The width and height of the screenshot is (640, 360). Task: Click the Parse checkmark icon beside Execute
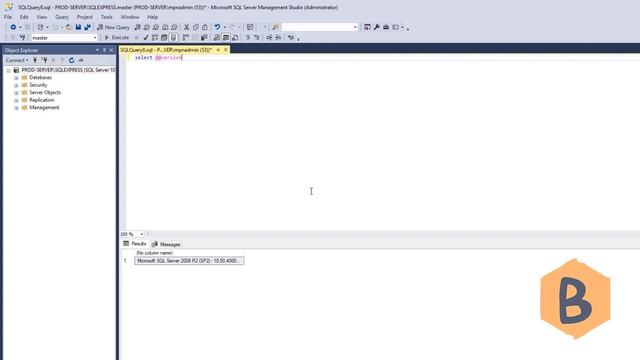pos(146,38)
